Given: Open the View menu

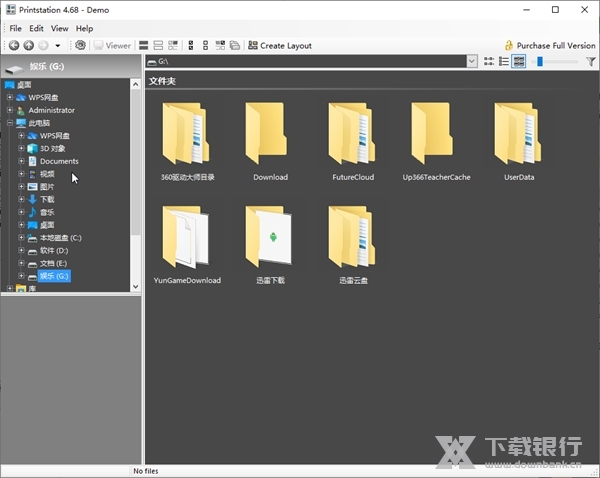Looking at the screenshot, I should point(60,29).
